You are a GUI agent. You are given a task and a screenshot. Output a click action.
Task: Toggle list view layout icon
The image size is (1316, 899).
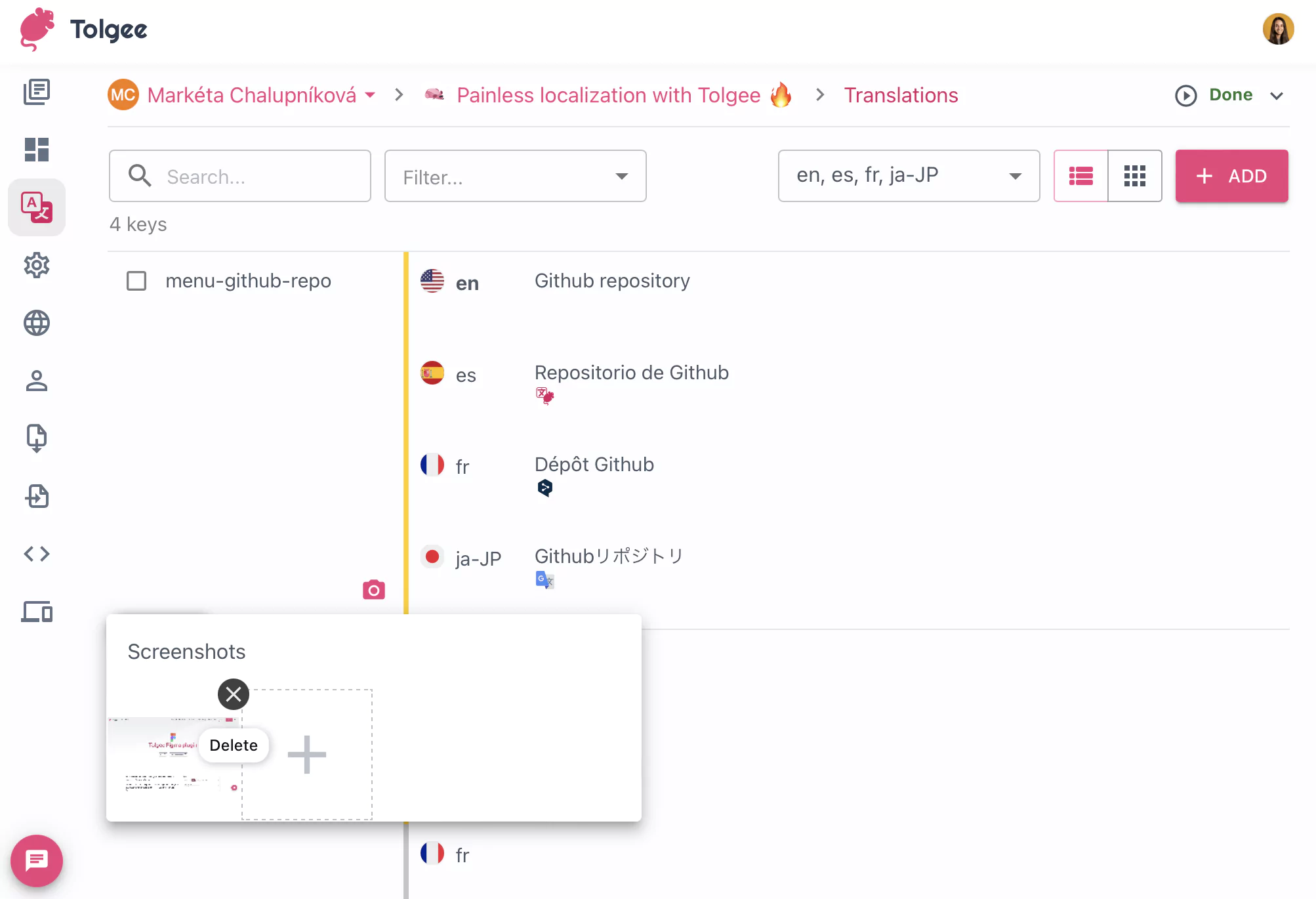click(1082, 176)
